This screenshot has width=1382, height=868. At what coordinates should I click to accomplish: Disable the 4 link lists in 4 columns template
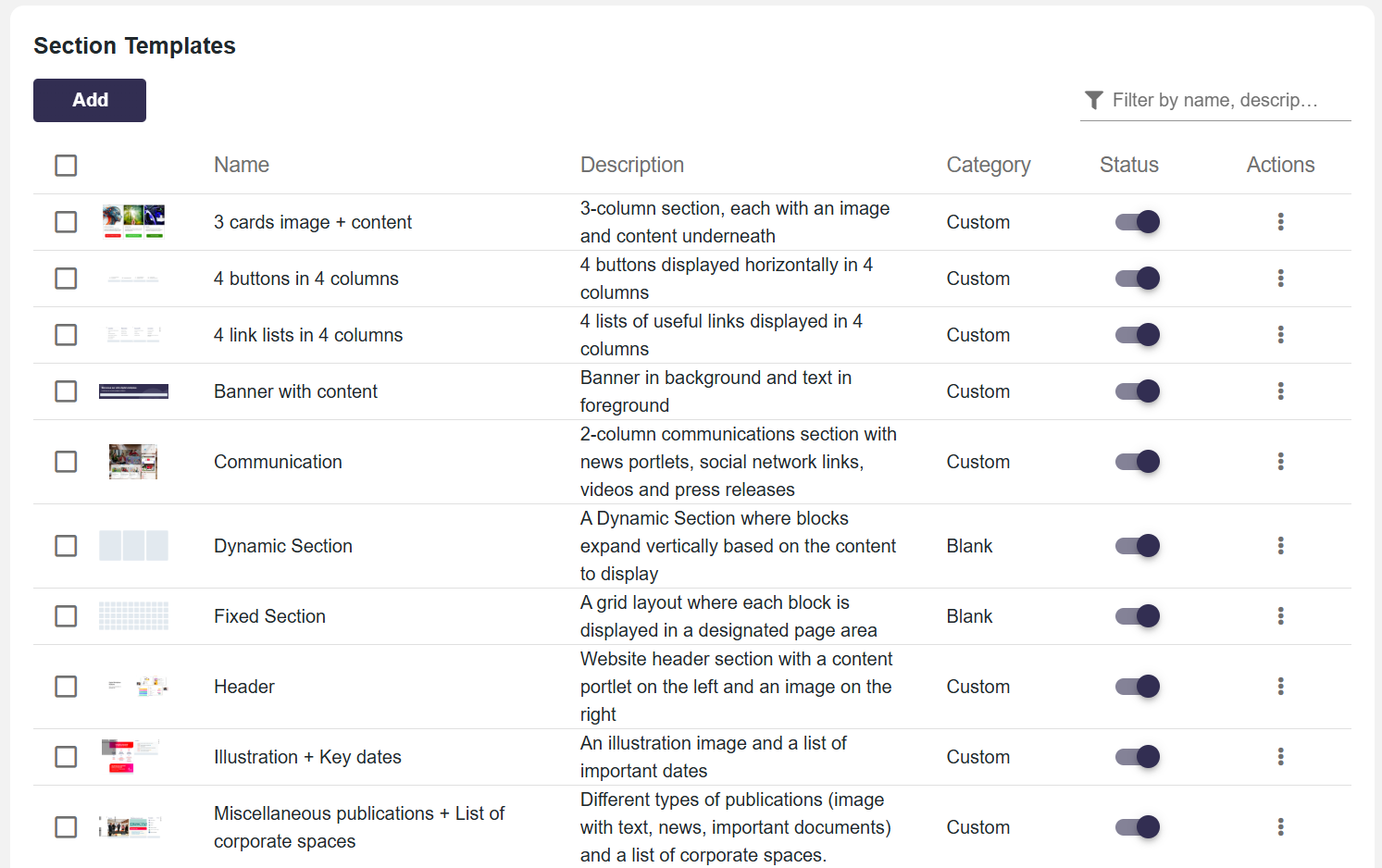1137,335
